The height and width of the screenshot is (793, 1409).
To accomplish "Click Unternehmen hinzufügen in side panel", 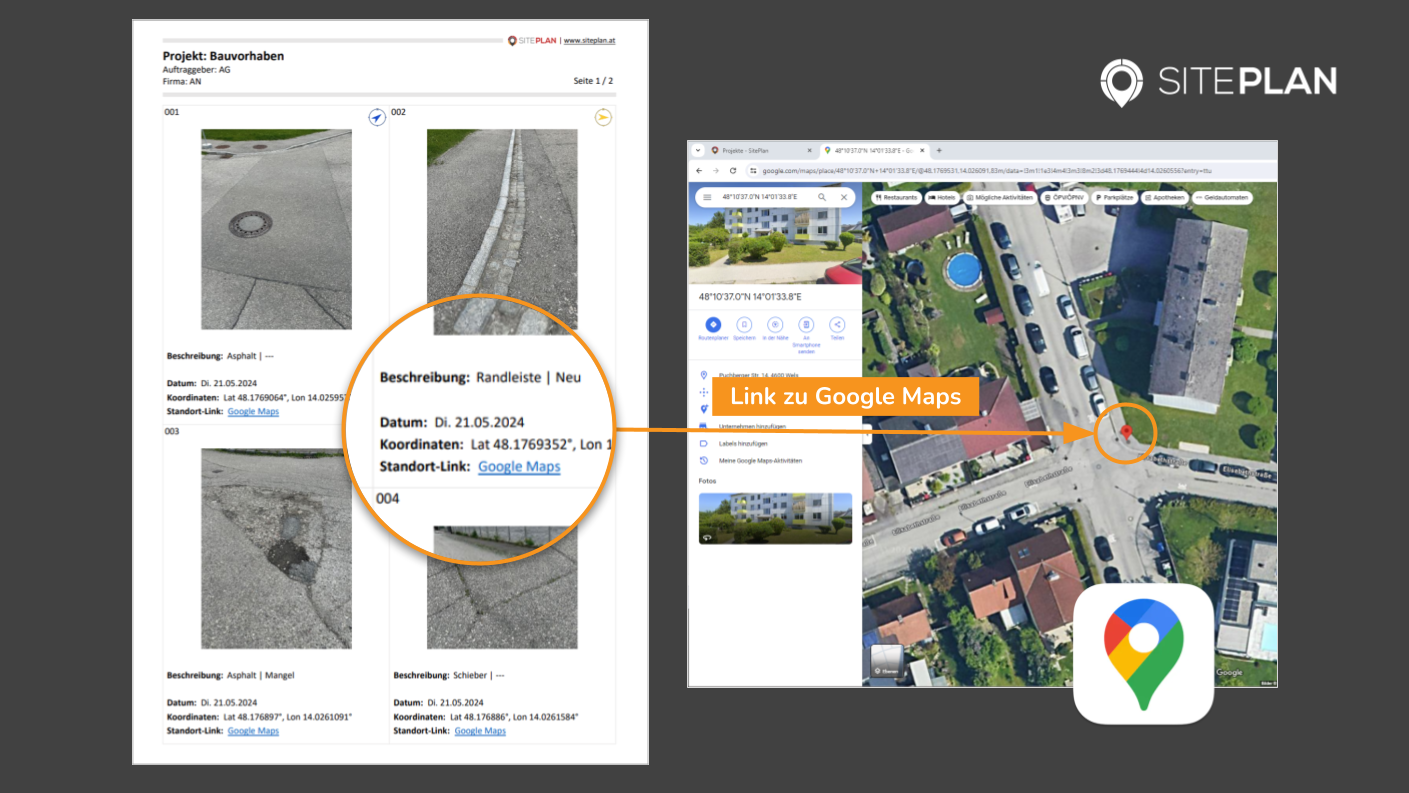I will point(752,426).
